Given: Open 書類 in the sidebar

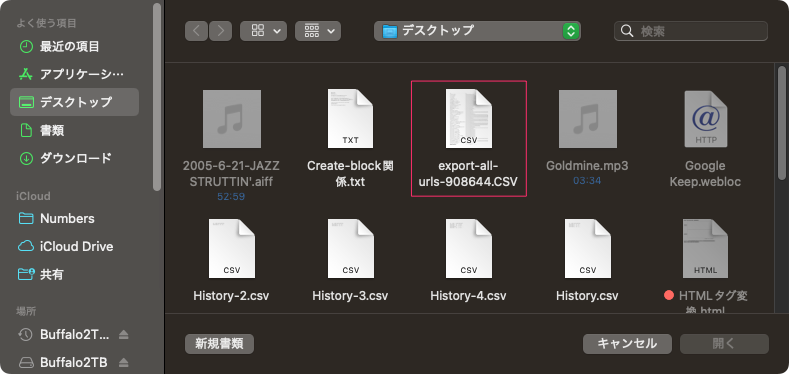Looking at the screenshot, I should point(74,131).
